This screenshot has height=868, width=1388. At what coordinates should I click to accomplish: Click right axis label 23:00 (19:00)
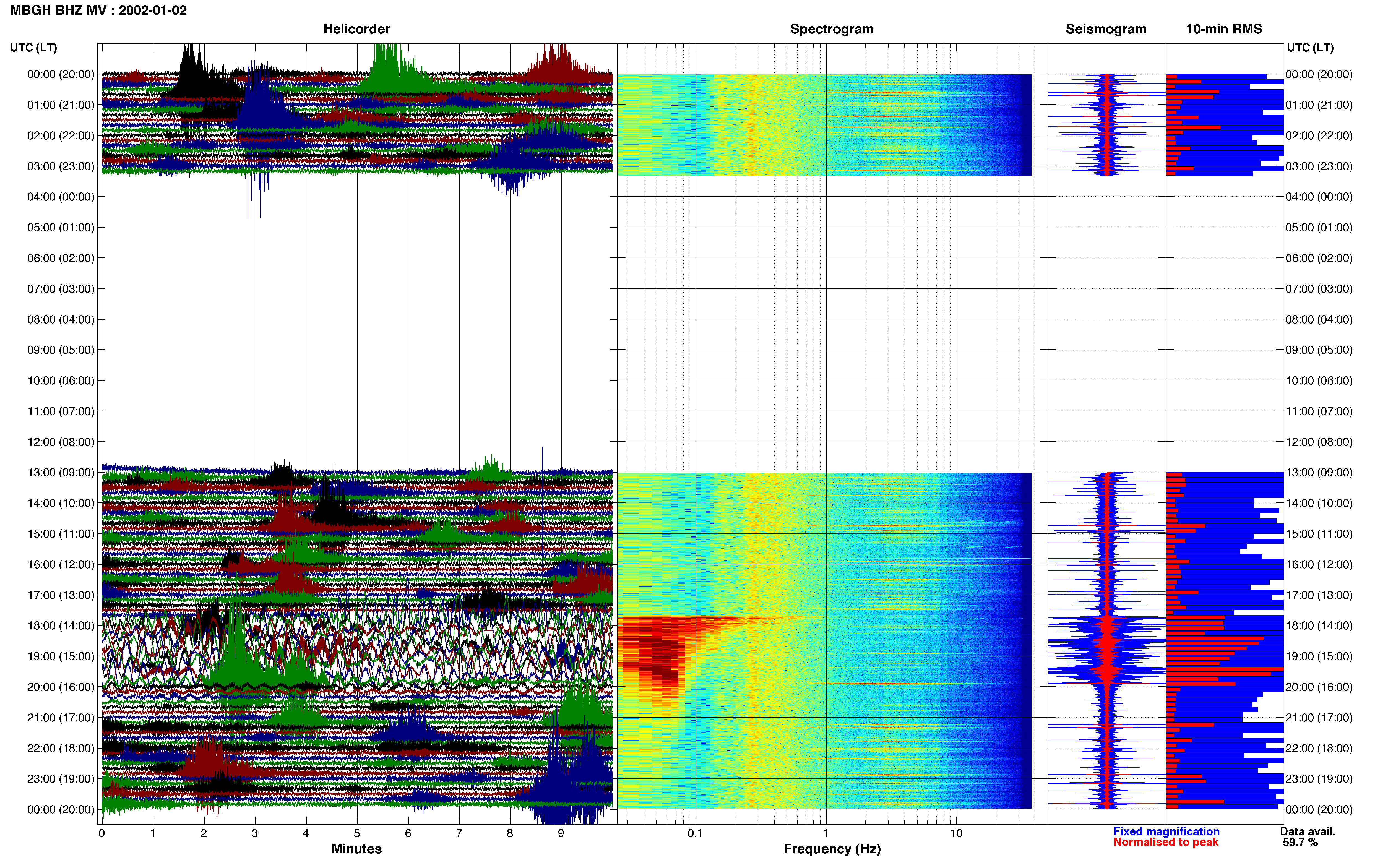coord(1319,779)
